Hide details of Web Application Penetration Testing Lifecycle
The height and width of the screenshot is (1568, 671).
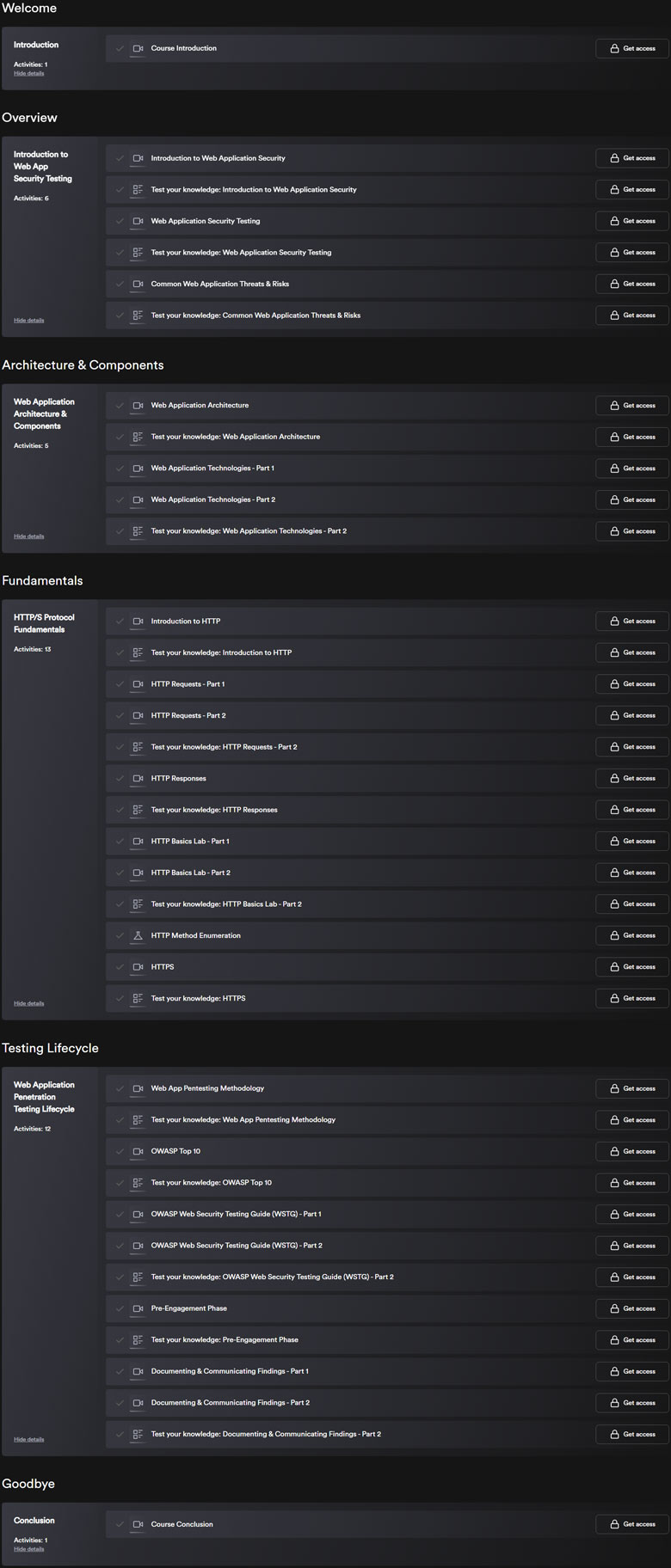[28, 1439]
